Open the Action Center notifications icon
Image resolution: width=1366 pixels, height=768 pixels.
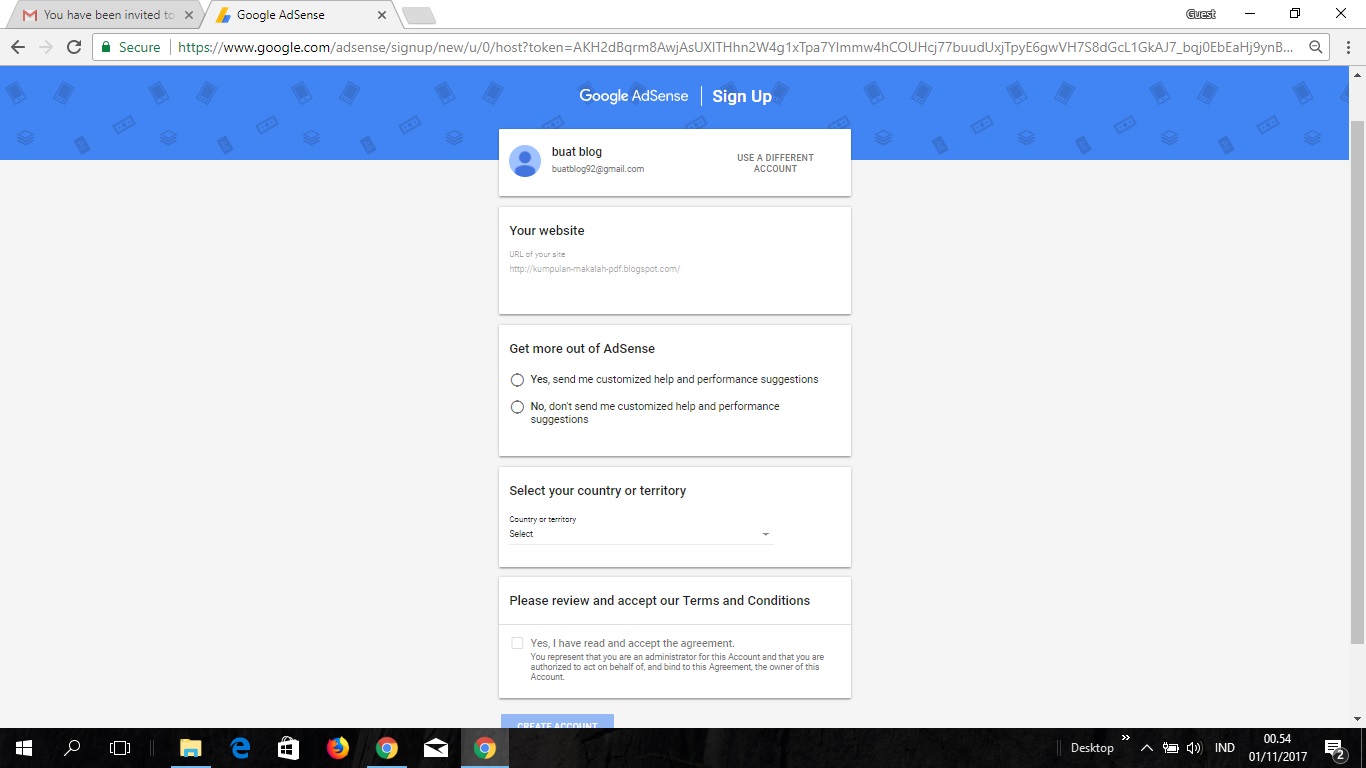click(x=1334, y=748)
